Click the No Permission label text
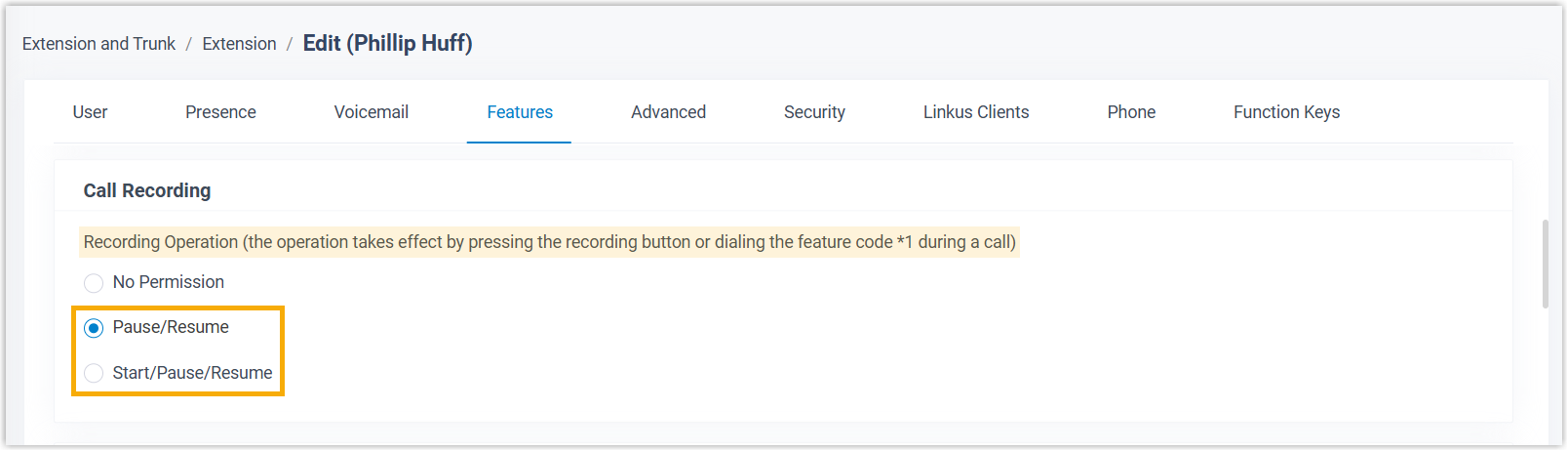The width and height of the screenshot is (1568, 451). [x=168, y=282]
